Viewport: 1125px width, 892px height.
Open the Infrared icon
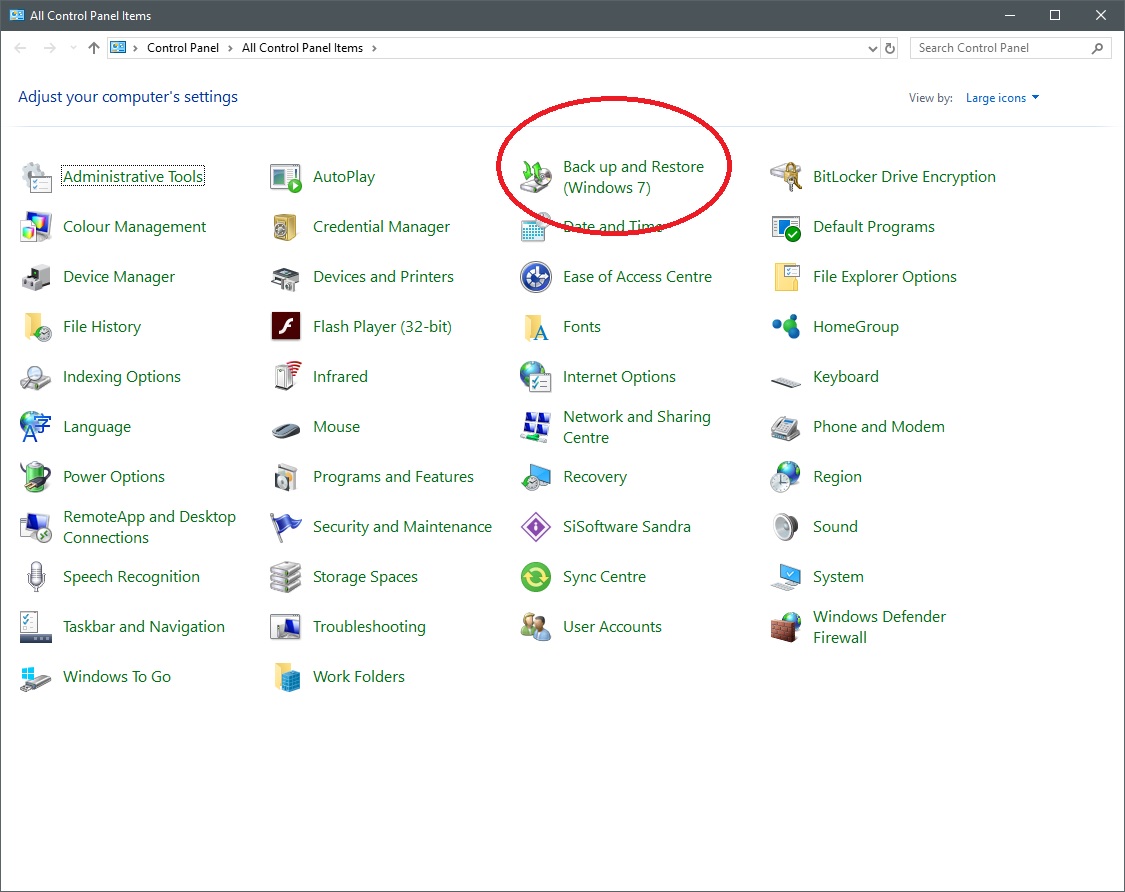click(x=286, y=377)
